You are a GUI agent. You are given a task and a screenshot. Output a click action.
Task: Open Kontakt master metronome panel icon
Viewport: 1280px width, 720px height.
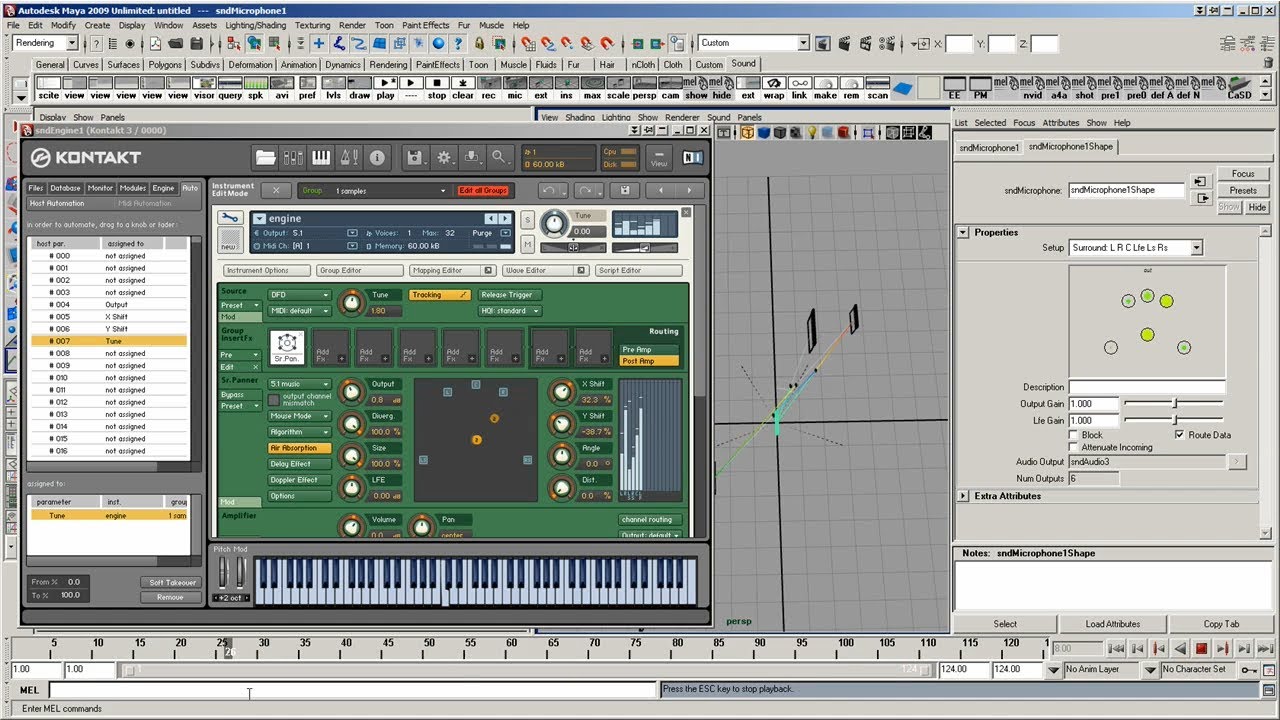click(349, 157)
